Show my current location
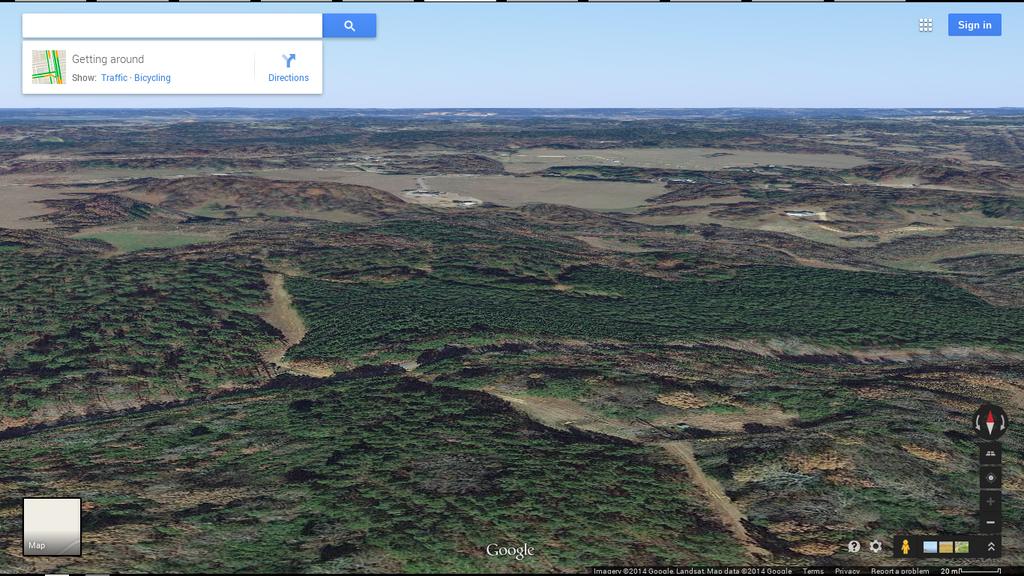This screenshot has width=1024, height=576. click(990, 477)
